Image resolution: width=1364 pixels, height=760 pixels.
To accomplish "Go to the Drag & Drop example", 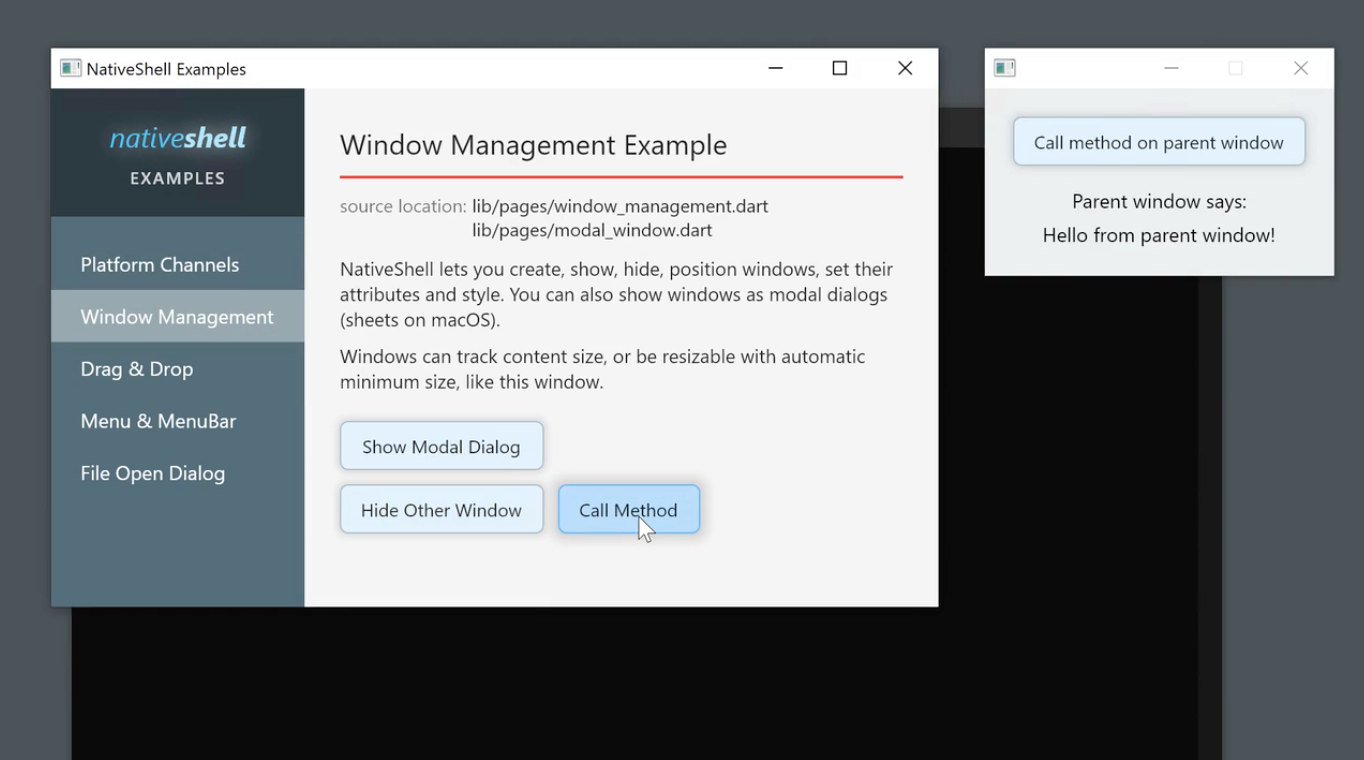I will (x=178, y=369).
